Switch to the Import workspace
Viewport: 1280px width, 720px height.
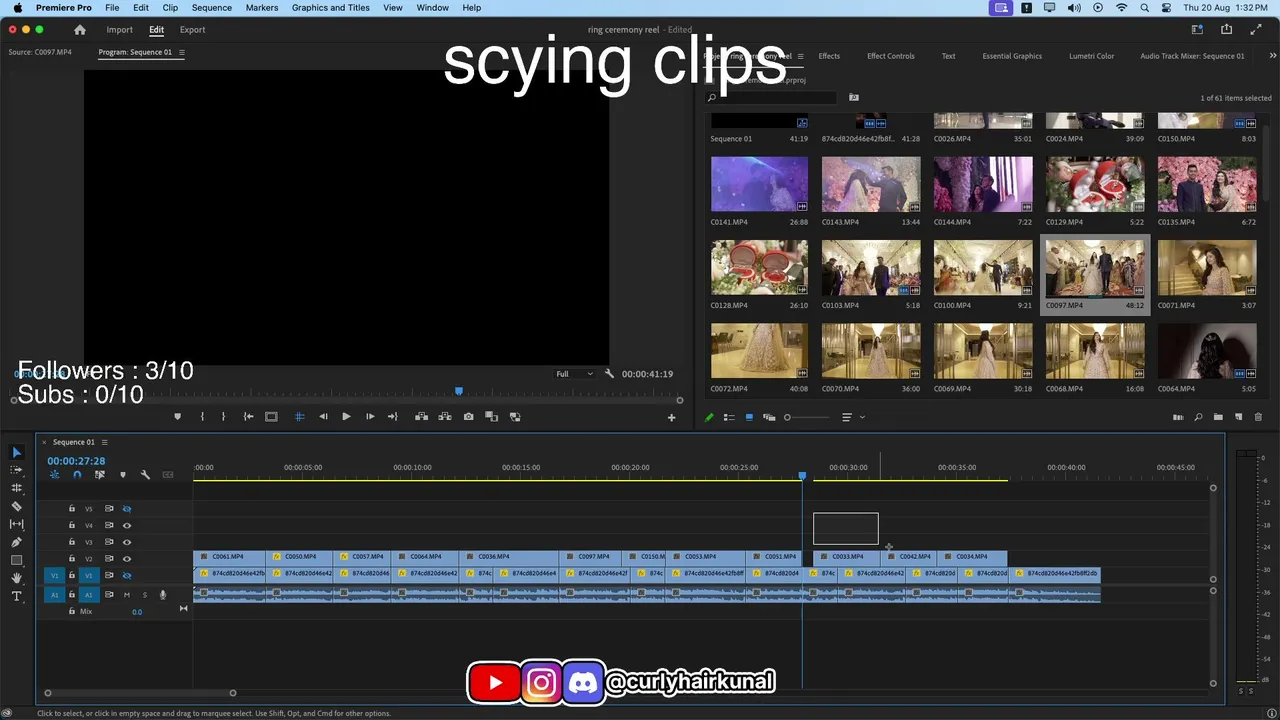click(119, 30)
